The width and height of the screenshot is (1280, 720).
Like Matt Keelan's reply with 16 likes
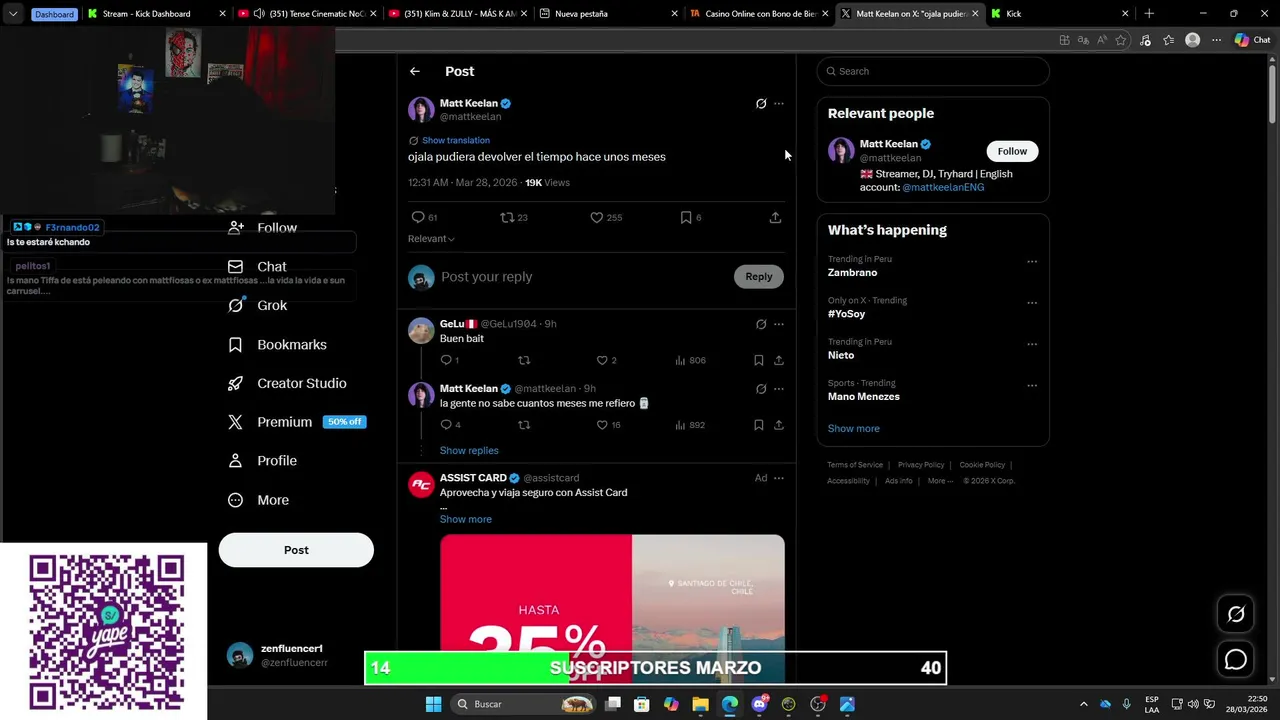coord(608,425)
